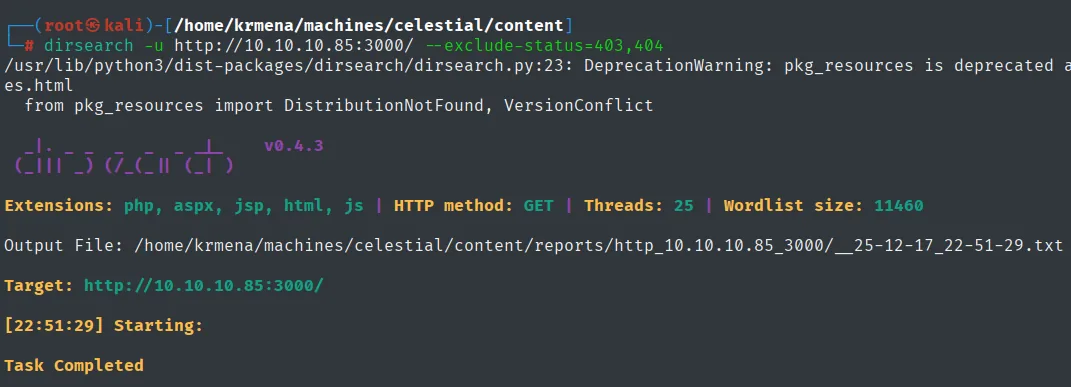Click the Starting: label
The image size is (1071, 387).
(x=158, y=326)
